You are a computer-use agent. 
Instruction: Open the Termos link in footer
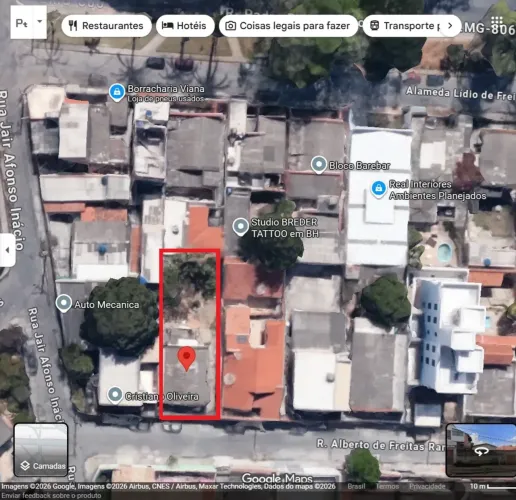pyautogui.click(x=387, y=486)
